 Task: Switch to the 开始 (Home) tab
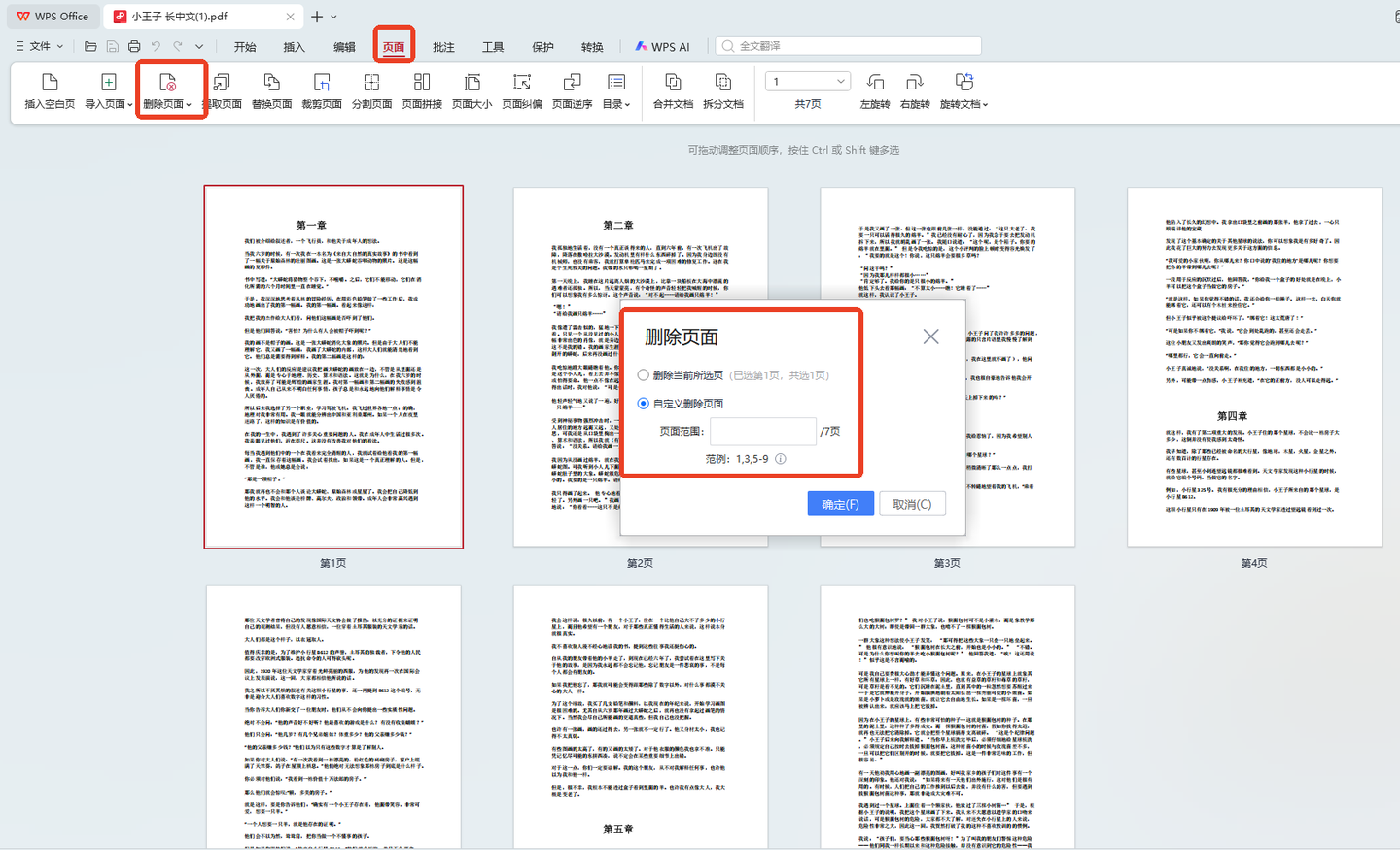pos(245,47)
